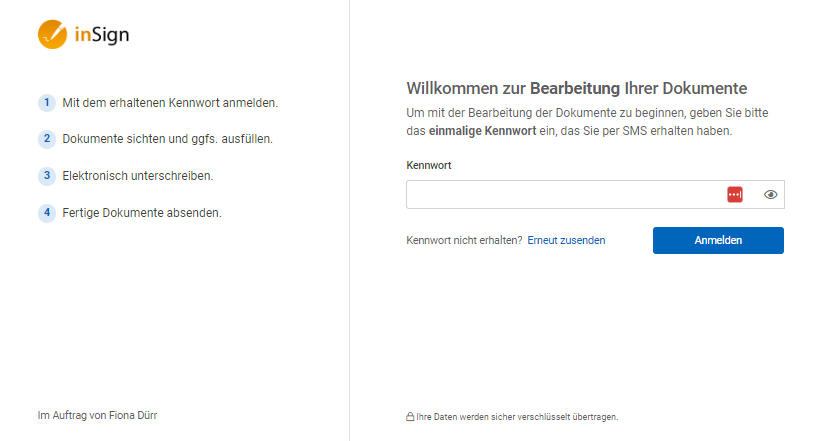Click the step 2 number badge
Screen dimensions: 838x441
tap(47, 139)
